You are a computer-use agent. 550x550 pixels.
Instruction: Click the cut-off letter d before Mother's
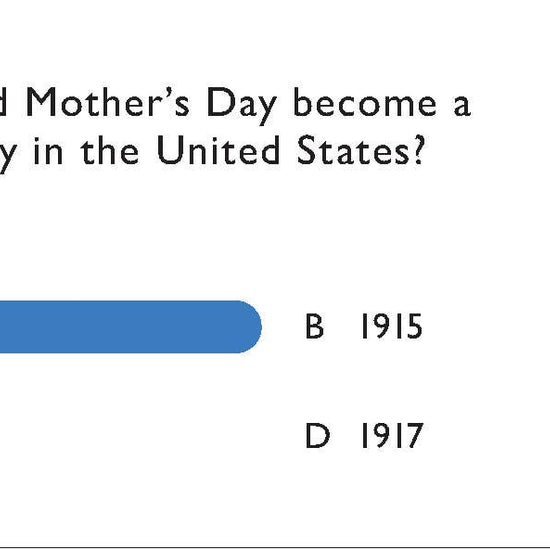[x=3, y=102]
